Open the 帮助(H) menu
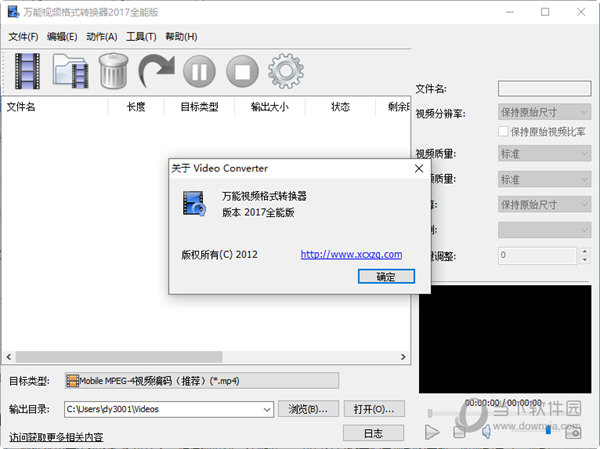This screenshot has height=449, width=600. 181,37
